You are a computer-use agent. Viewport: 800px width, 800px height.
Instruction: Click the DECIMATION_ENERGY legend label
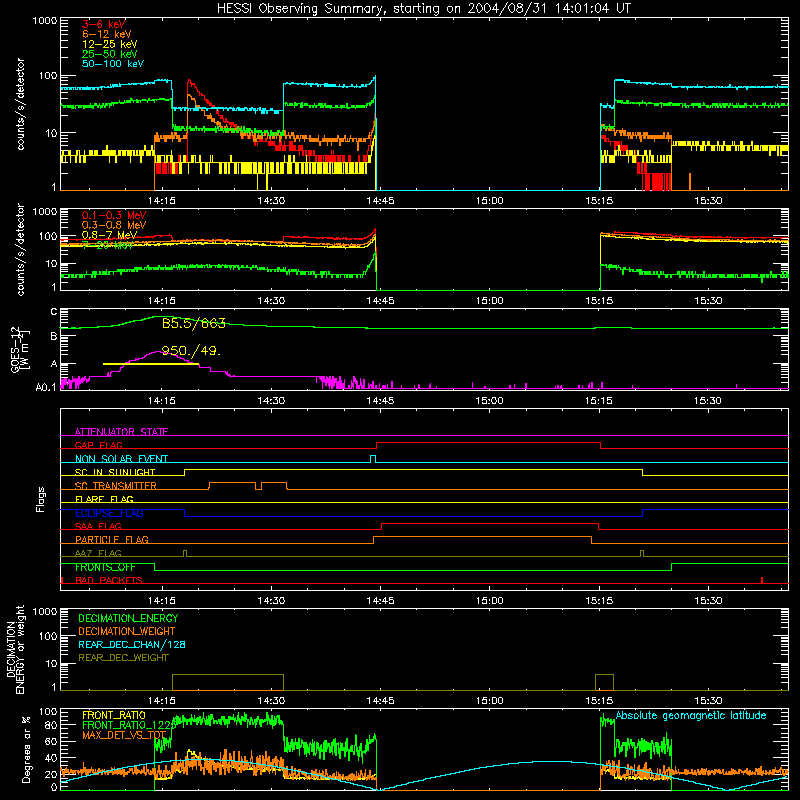coord(128,618)
